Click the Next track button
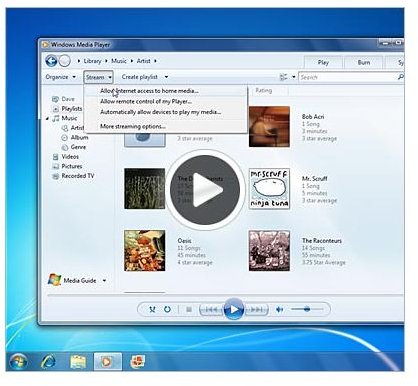 coord(256,310)
